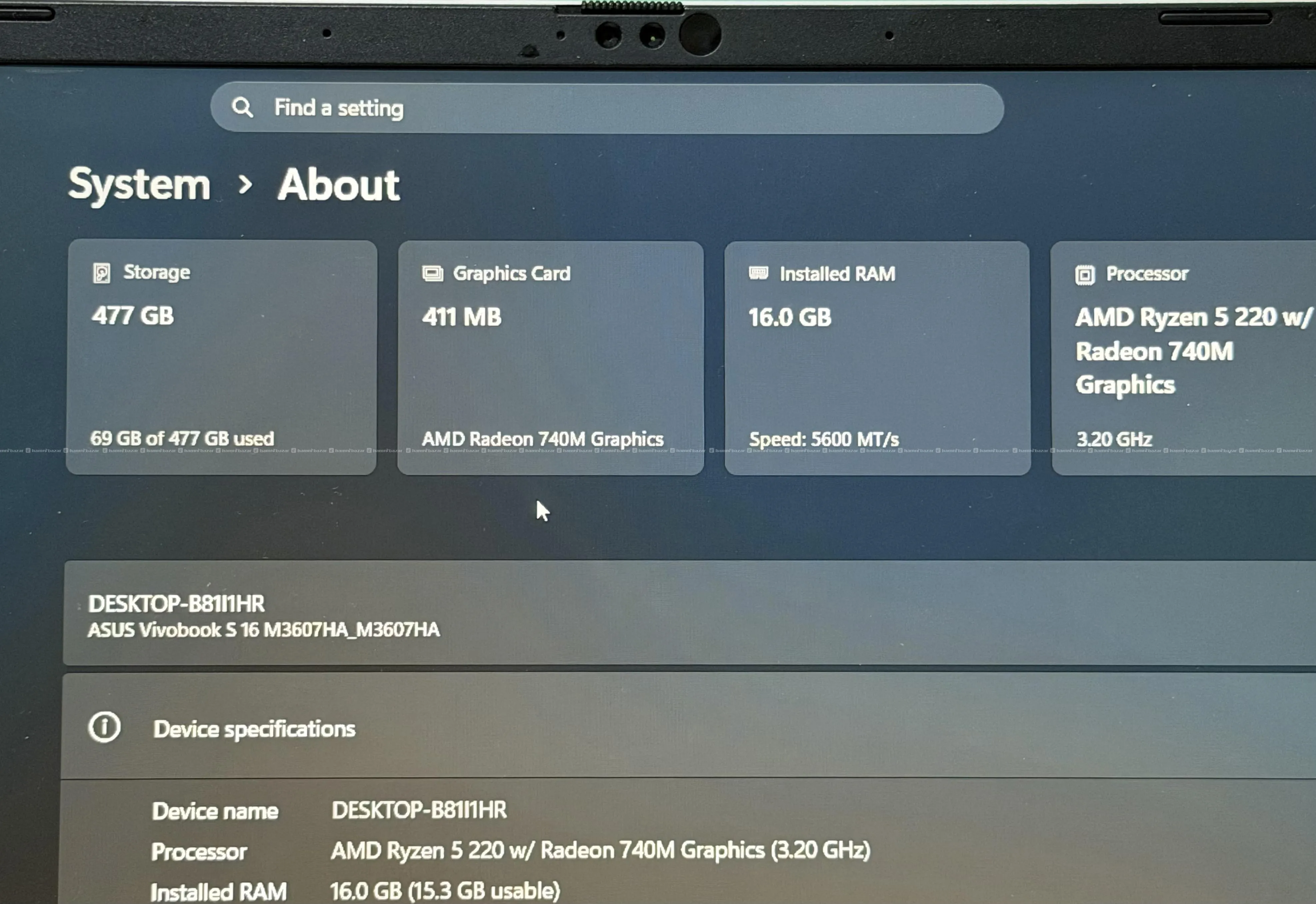Image resolution: width=1316 pixels, height=904 pixels.
Task: Click the breadcrumb chevron arrow
Action: click(x=245, y=184)
